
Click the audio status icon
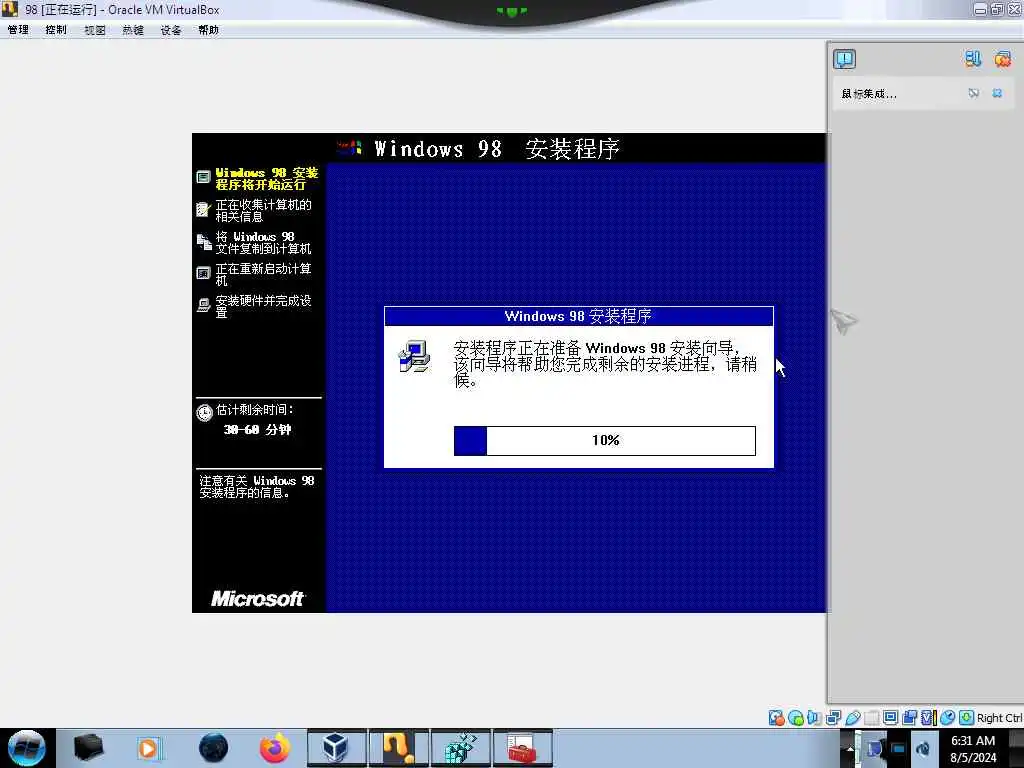click(814, 718)
